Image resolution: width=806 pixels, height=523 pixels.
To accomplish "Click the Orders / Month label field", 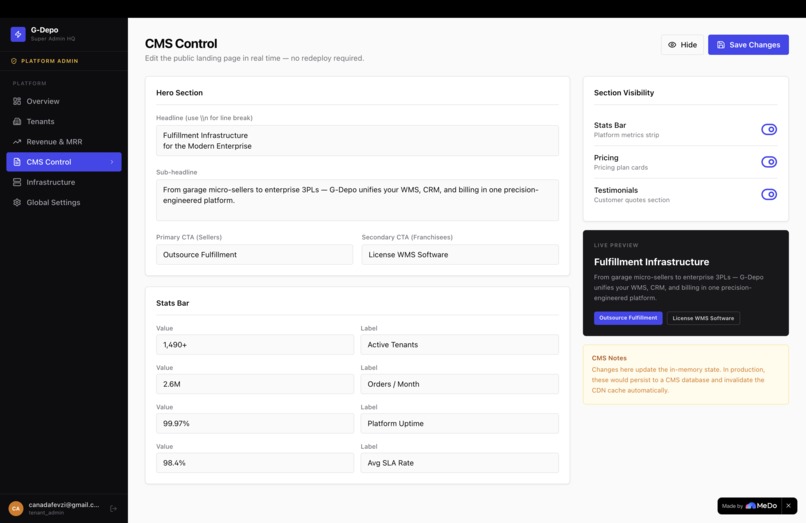I will [x=460, y=384].
